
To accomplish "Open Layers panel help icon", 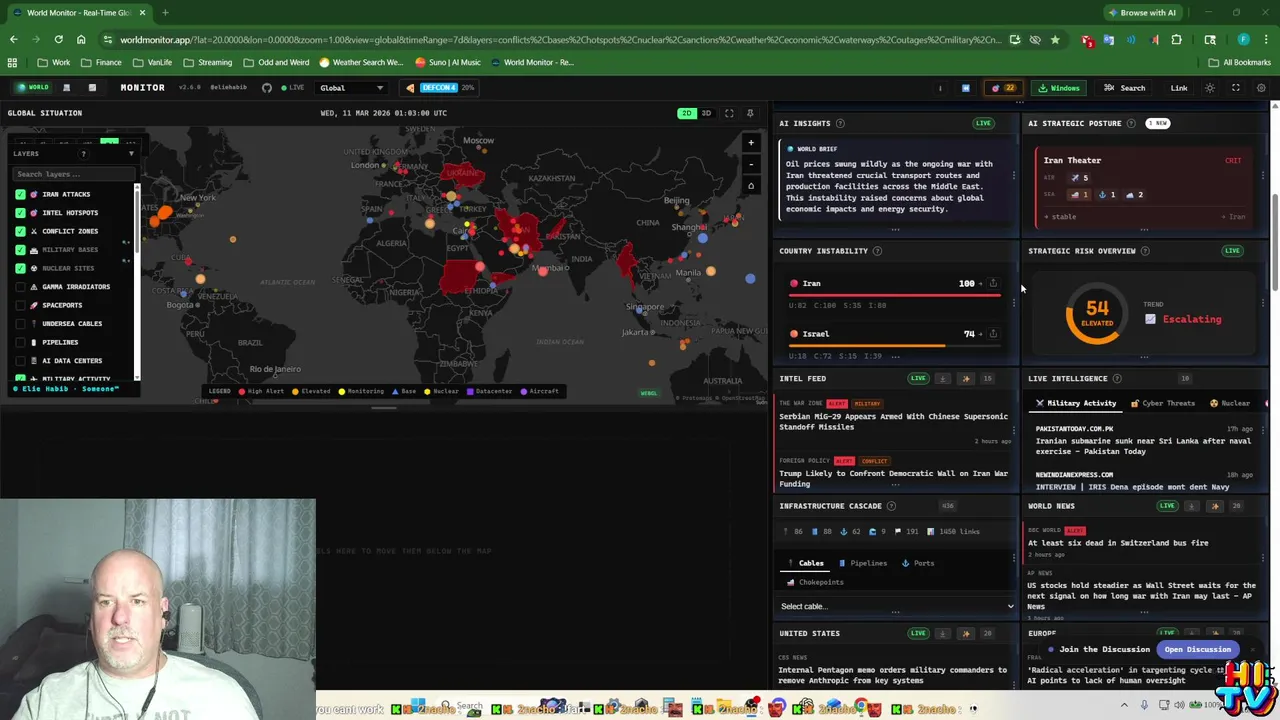I will 84,154.
